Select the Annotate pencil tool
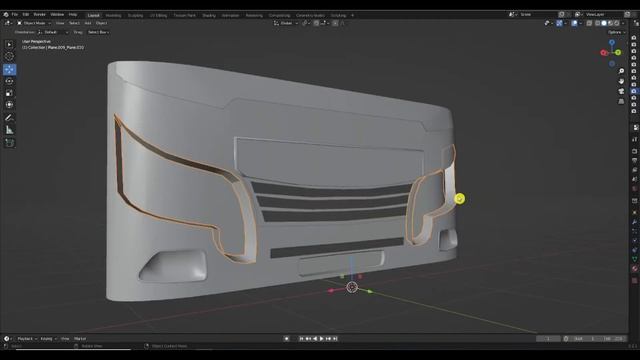 pyautogui.click(x=9, y=118)
